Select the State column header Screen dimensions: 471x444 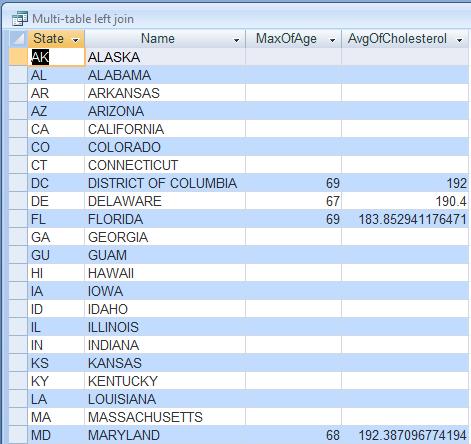tap(56, 39)
